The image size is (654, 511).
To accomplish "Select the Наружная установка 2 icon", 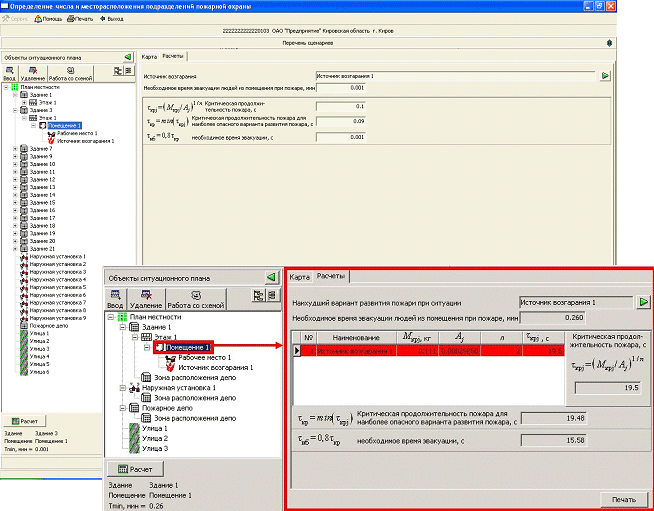I will tap(23, 264).
